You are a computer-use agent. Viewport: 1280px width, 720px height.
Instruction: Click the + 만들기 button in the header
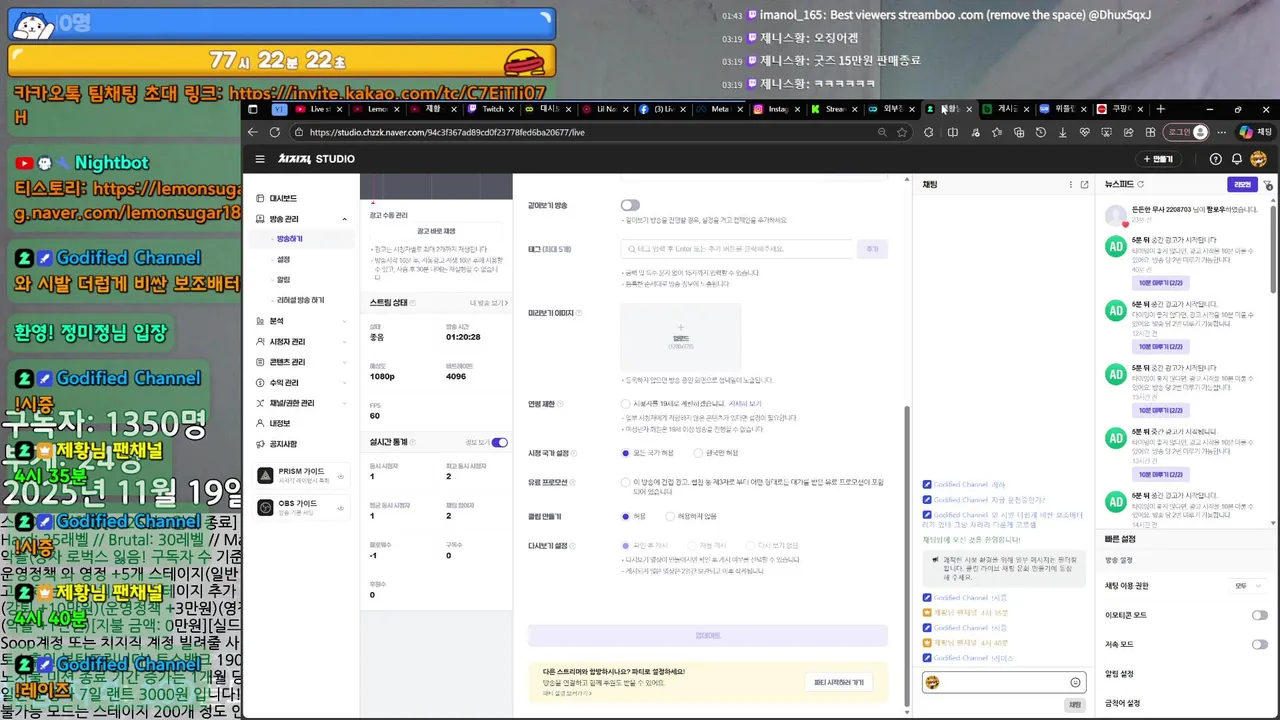coord(1158,159)
